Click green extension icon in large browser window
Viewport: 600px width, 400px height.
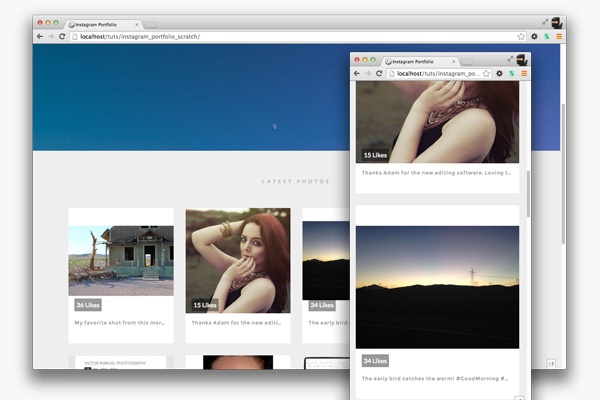click(547, 36)
